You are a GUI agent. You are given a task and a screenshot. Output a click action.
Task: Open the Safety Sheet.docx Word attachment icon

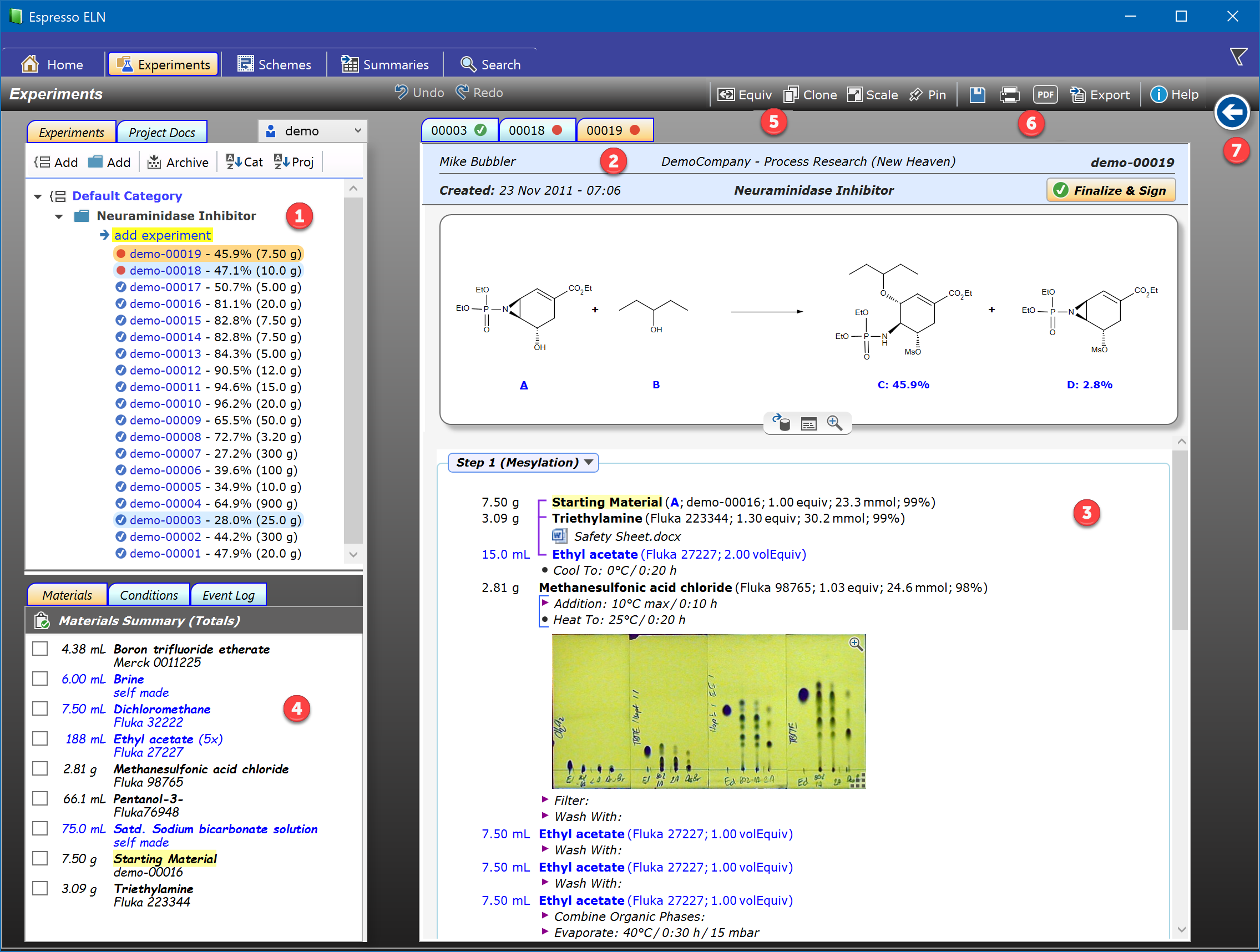tap(559, 536)
